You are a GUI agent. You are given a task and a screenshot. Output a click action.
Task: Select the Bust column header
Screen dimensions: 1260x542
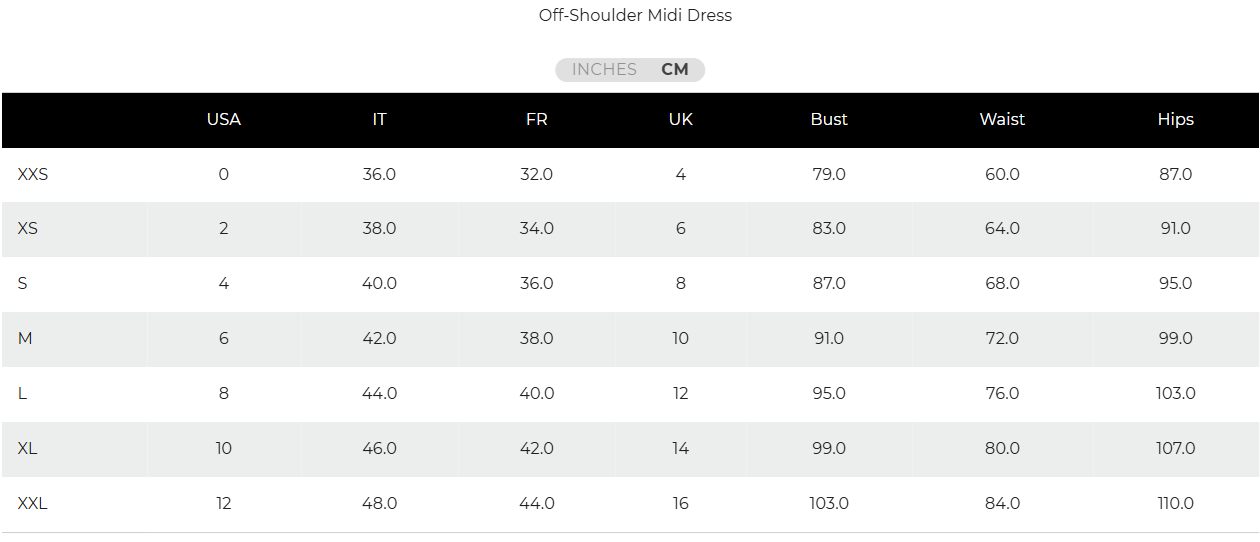(829, 120)
